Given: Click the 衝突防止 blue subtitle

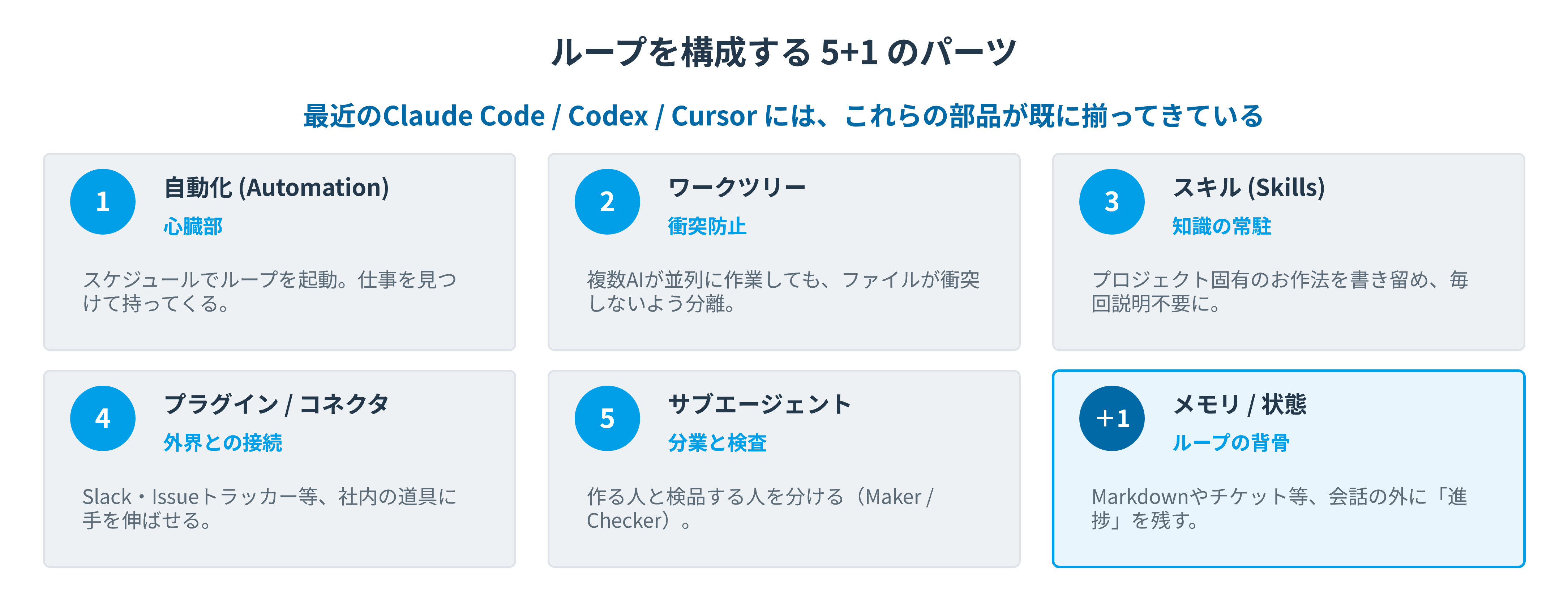Looking at the screenshot, I should pyautogui.click(x=707, y=226).
